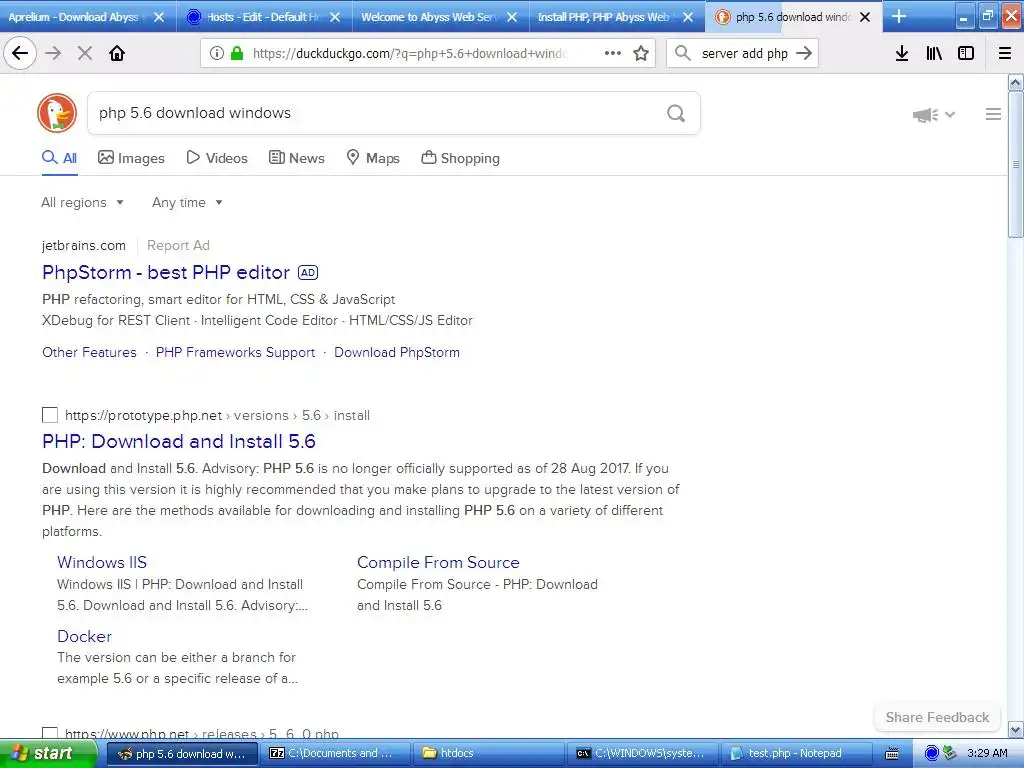Image resolution: width=1024 pixels, height=768 pixels.
Task: Click the page vertical scrollbar thumb
Action: click(1016, 165)
